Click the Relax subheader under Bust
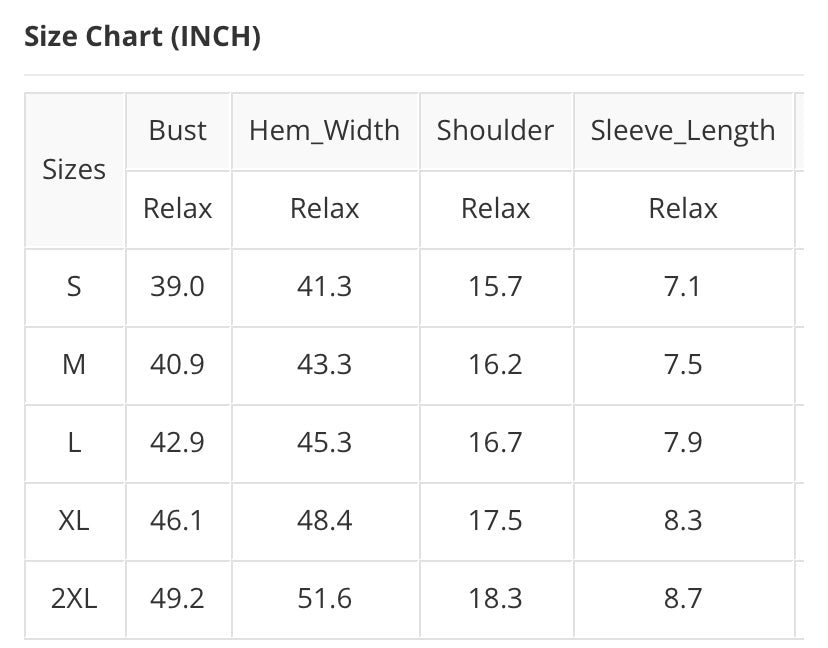This screenshot has width=828, height=648. click(x=178, y=209)
